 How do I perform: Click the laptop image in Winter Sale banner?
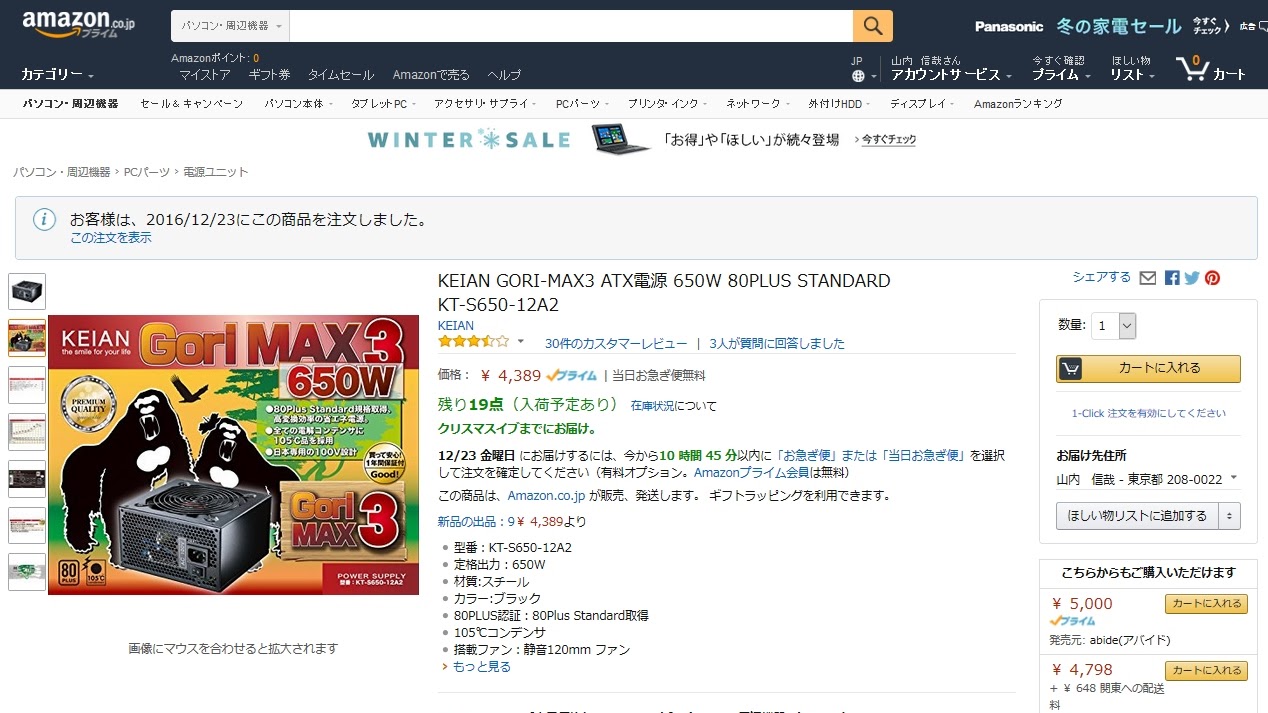pos(620,139)
